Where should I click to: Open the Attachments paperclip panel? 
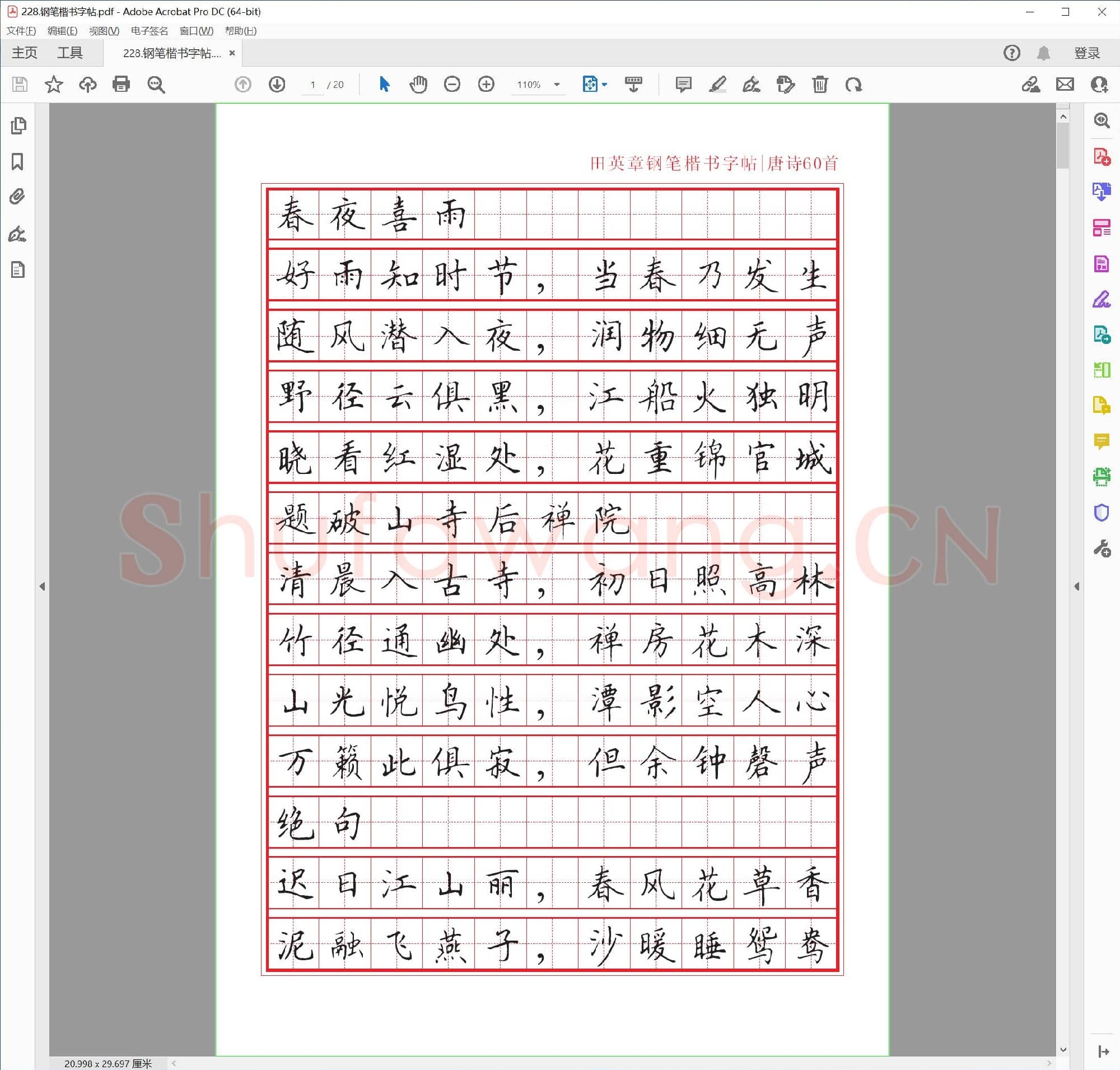pyautogui.click(x=18, y=197)
